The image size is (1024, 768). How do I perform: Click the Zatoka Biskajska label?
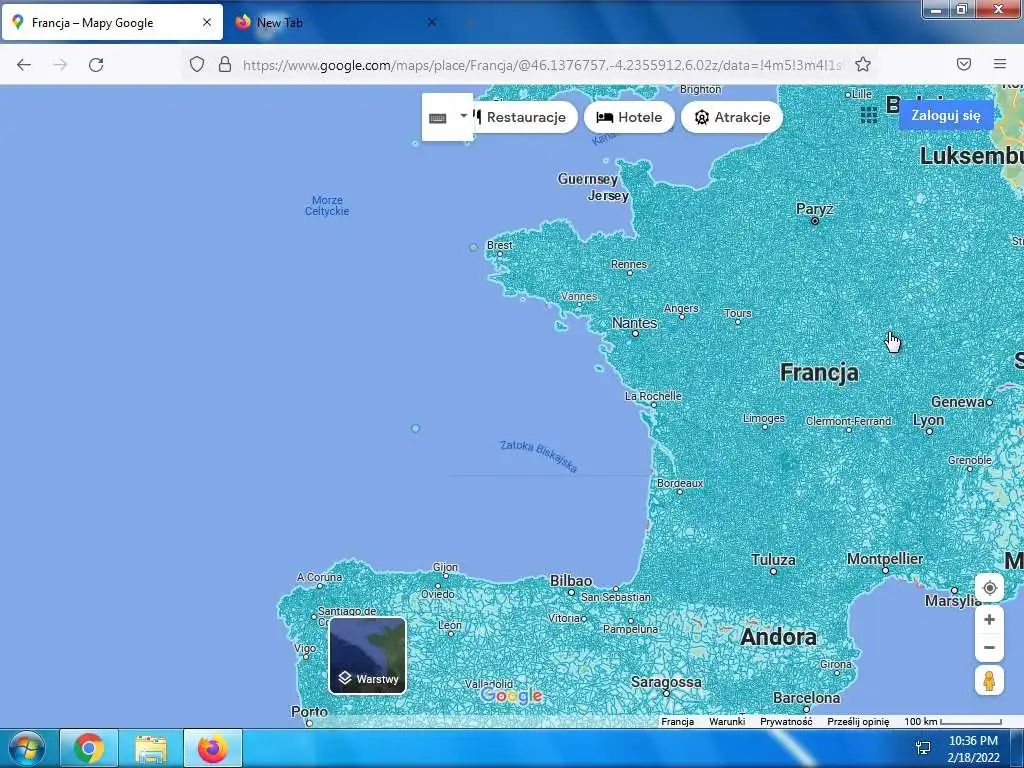(x=539, y=456)
